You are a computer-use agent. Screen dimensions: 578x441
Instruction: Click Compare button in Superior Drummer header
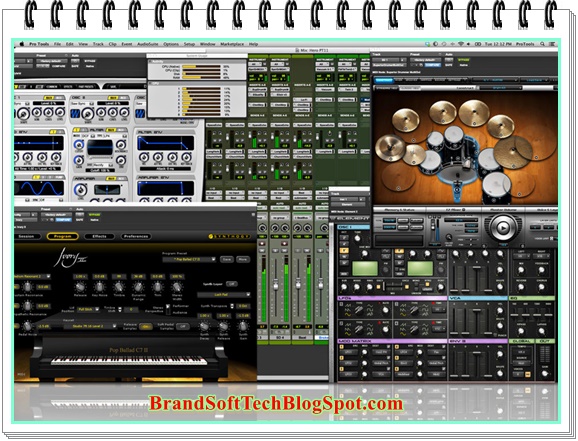434,65
